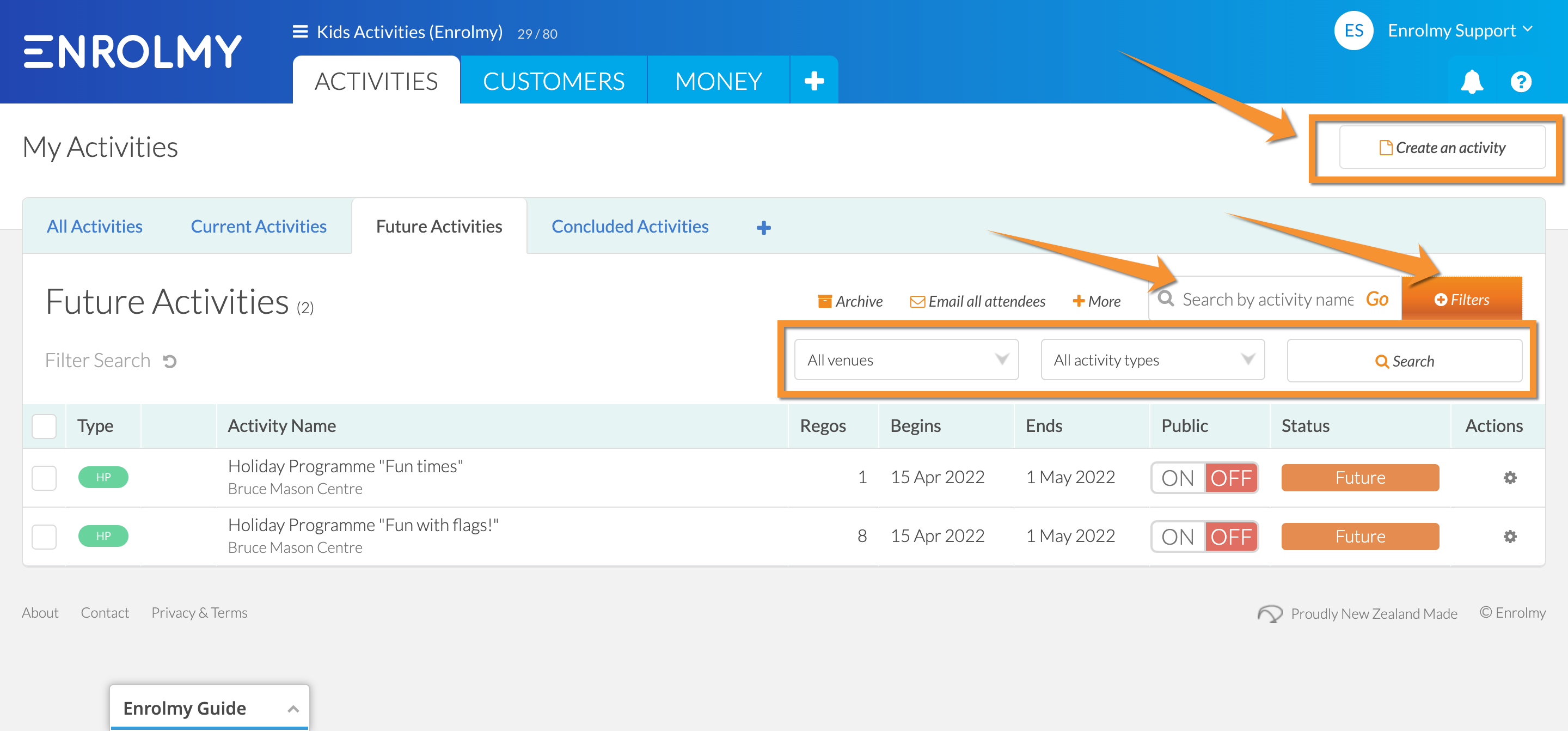Tick the select-all checkbox in table header
This screenshot has width=1568, height=731.
(44, 426)
